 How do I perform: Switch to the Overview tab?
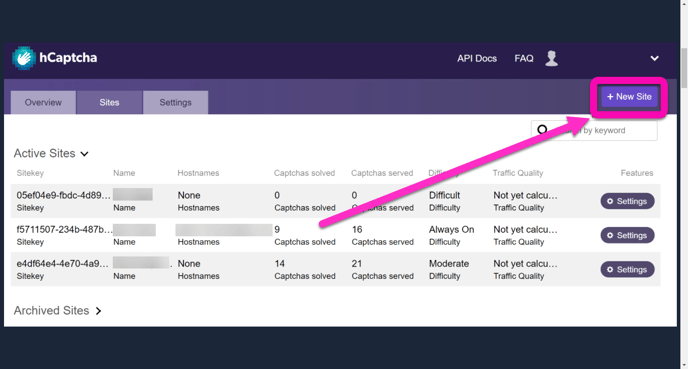(43, 102)
